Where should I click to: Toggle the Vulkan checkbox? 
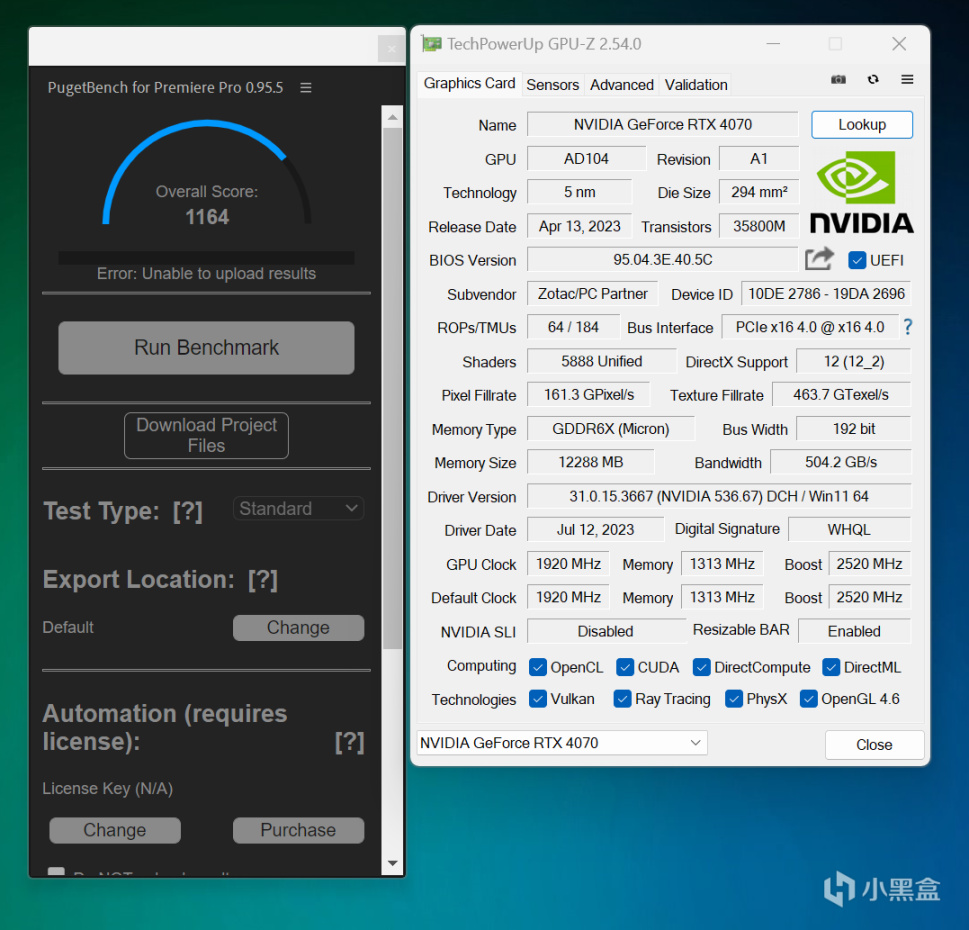point(538,699)
